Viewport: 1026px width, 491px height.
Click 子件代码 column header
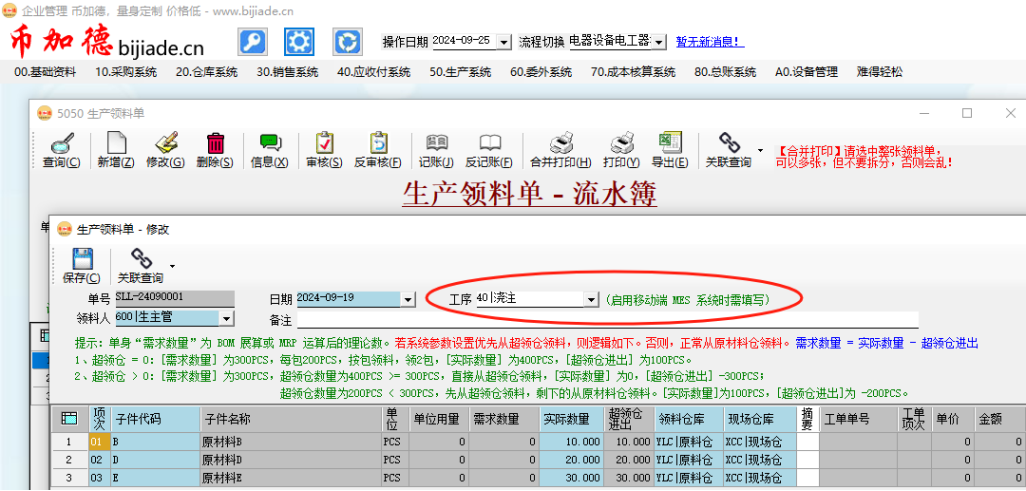[156, 419]
